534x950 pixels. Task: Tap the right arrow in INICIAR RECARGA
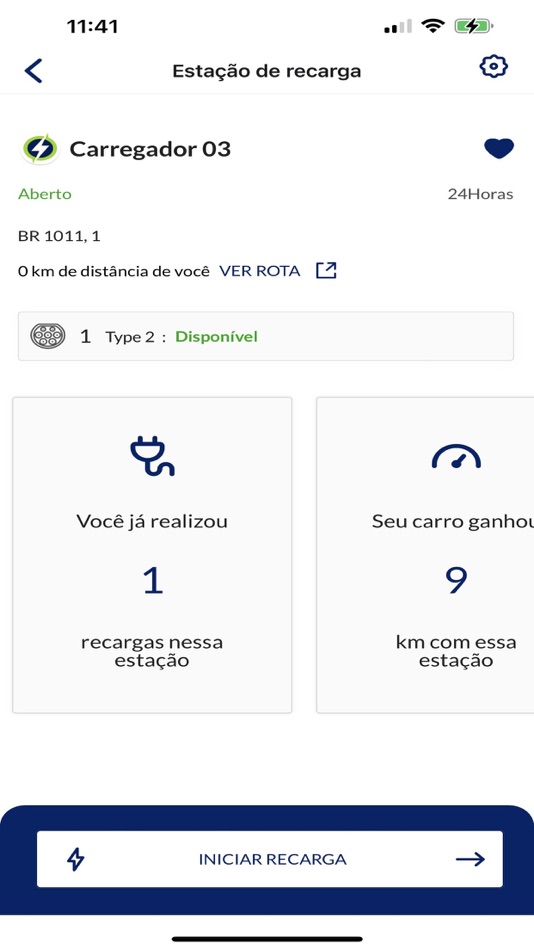(x=470, y=859)
